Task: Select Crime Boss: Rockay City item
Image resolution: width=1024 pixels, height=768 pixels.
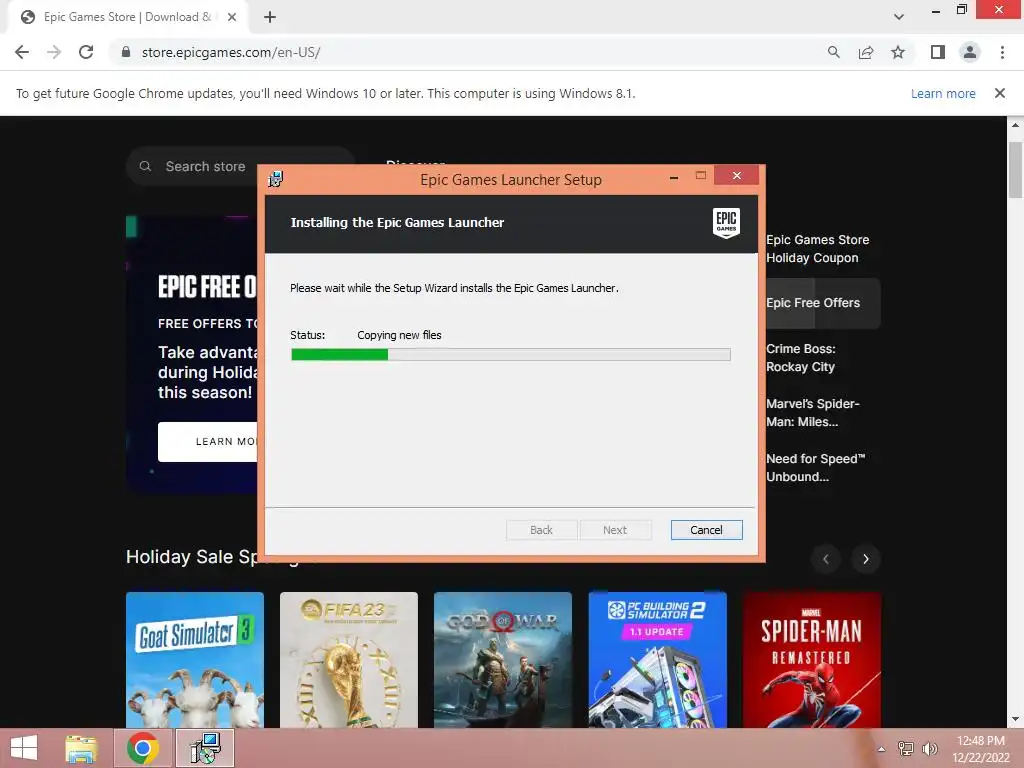Action: [x=801, y=358]
